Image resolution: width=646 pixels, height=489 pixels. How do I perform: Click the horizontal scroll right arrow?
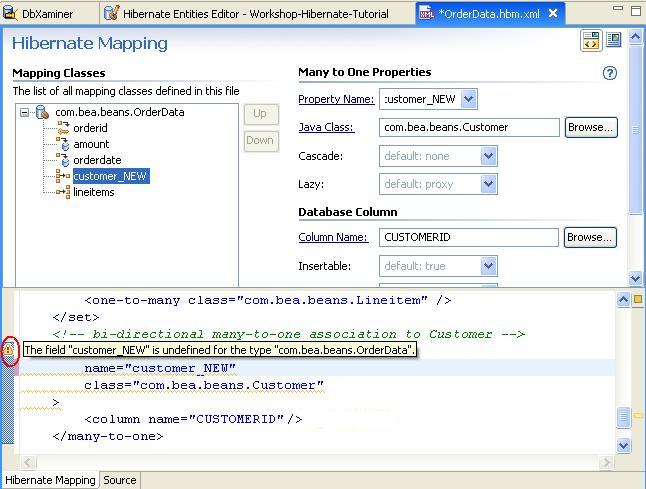(606, 462)
